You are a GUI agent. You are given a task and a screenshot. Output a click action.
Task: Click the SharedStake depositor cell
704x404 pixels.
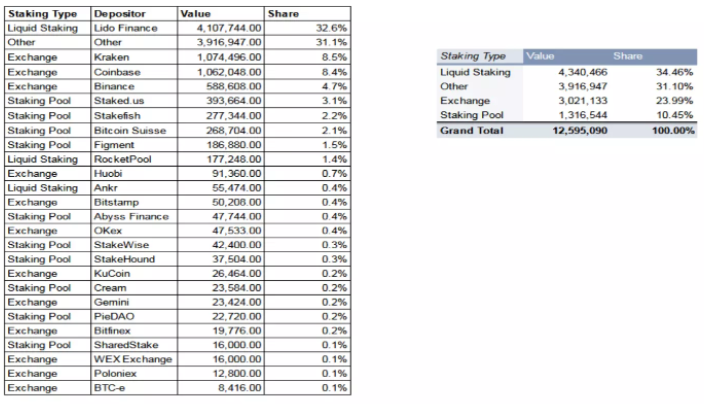click(124, 344)
